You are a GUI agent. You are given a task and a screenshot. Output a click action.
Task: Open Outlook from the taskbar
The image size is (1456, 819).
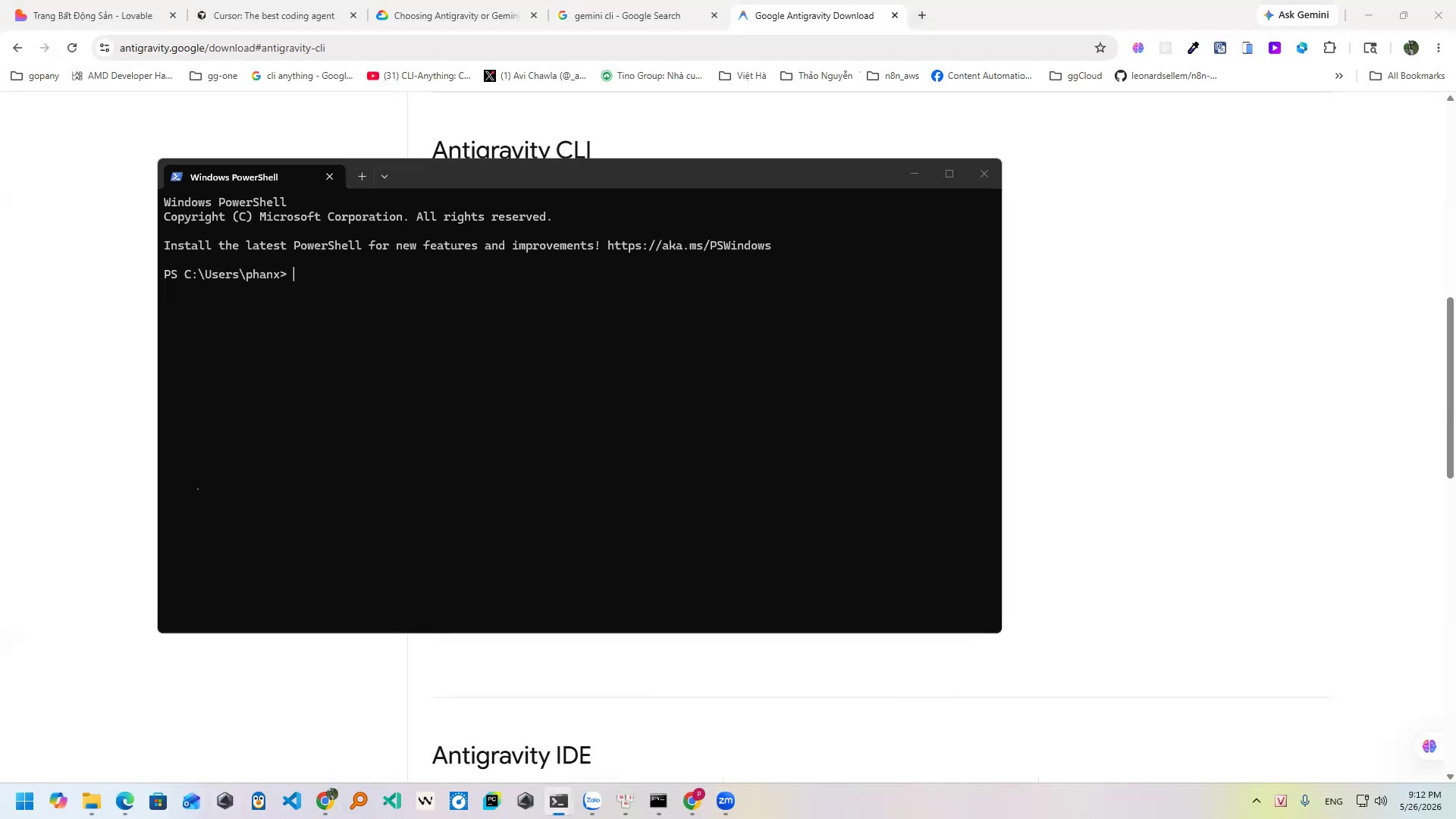pyautogui.click(x=192, y=801)
